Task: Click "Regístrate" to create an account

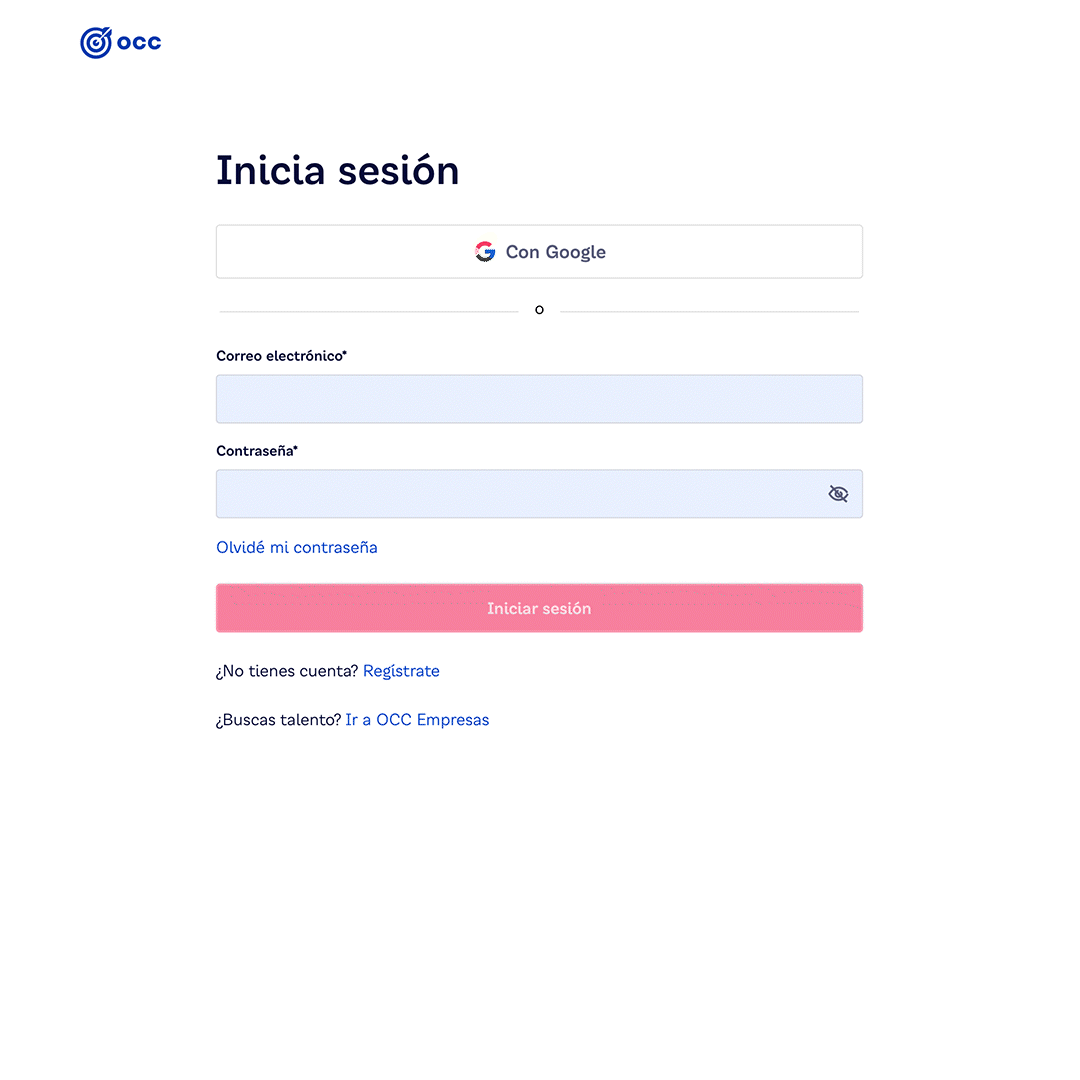Action: click(401, 670)
